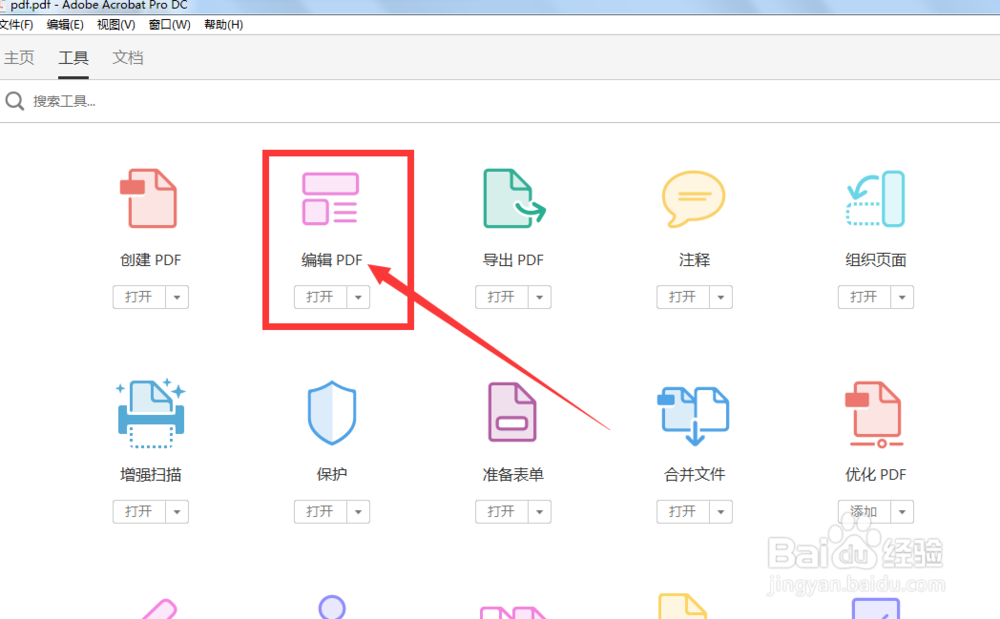Click the 合并文件 tool icon
This screenshot has height=619, width=1000.
click(x=694, y=413)
